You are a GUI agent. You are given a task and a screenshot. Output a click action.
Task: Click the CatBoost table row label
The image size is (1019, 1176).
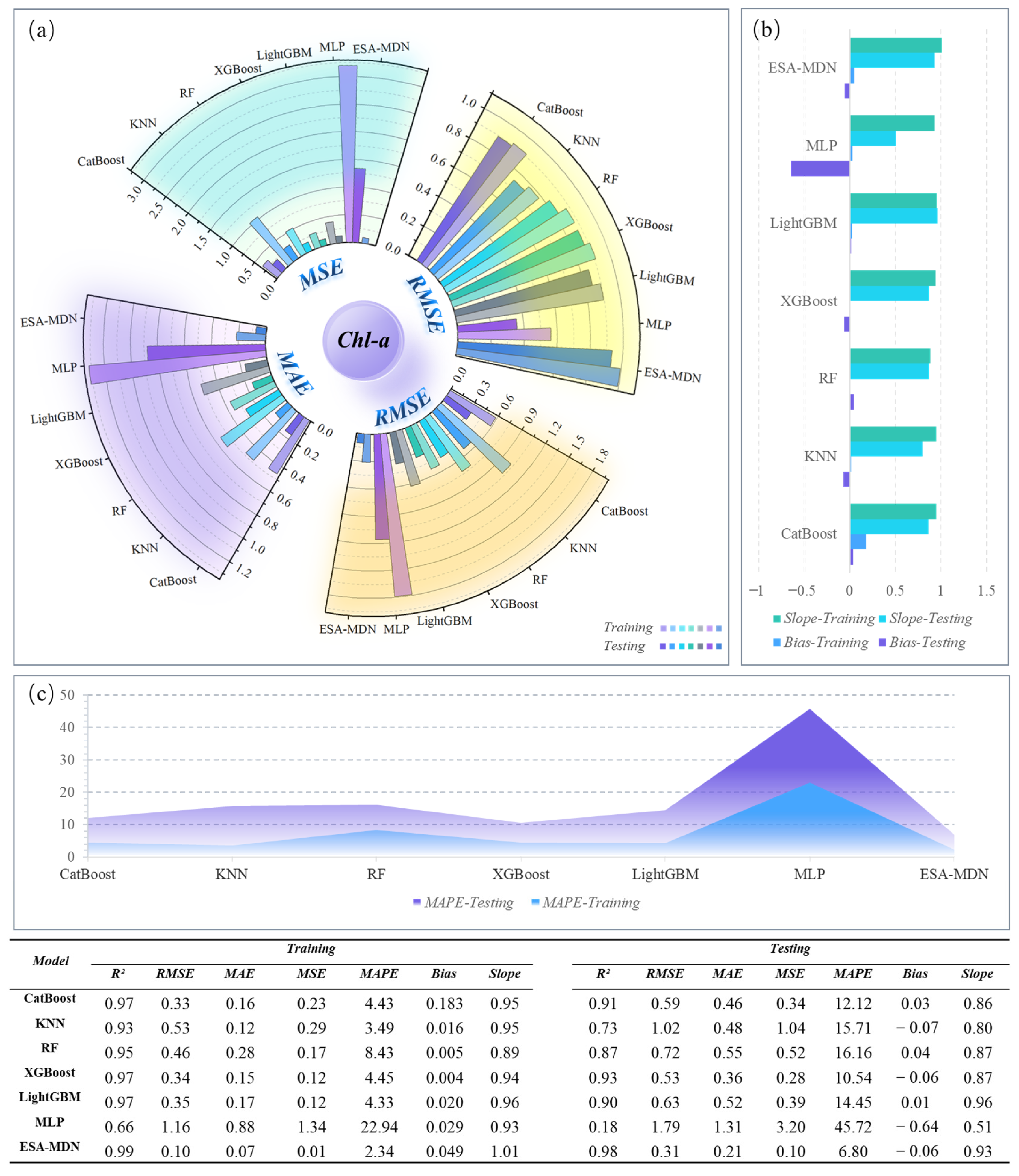tap(50, 999)
